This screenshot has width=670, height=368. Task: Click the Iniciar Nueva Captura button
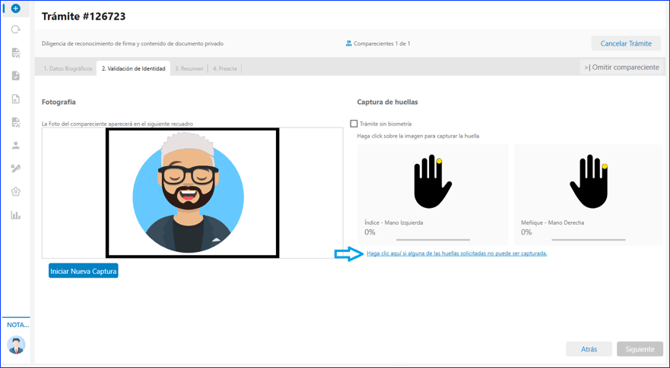point(83,271)
